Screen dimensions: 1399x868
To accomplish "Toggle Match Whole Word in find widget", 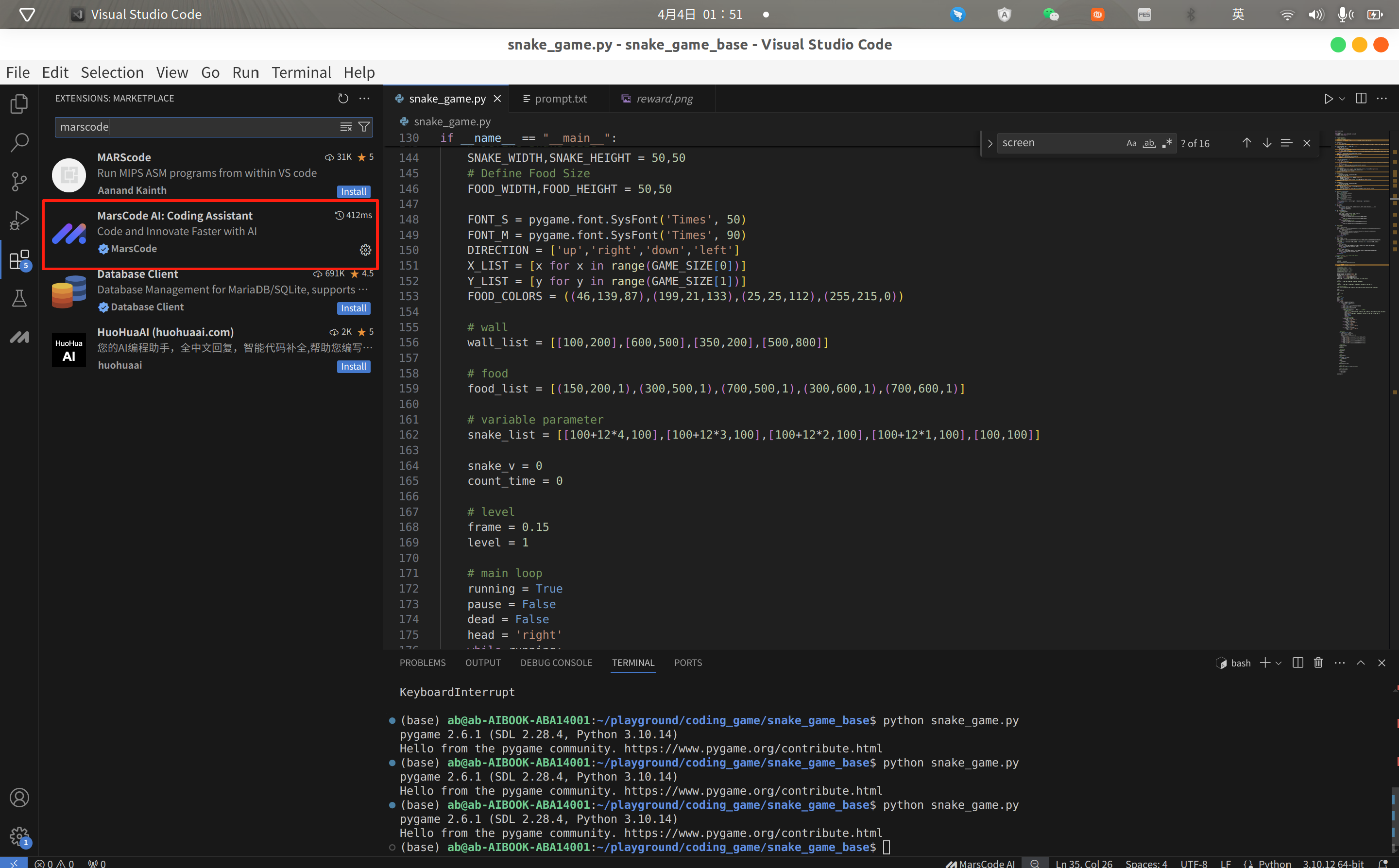I will click(x=1149, y=143).
